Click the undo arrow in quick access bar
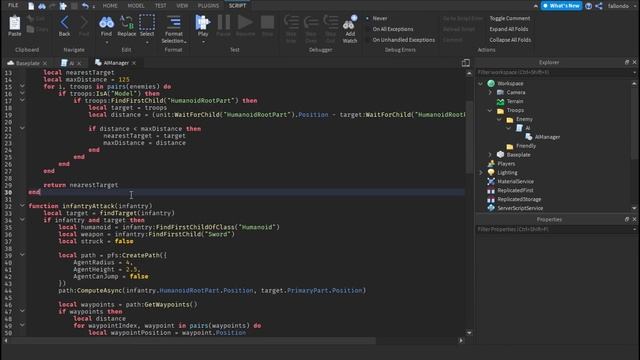This screenshot has width=640, height=360. pos(85,6)
